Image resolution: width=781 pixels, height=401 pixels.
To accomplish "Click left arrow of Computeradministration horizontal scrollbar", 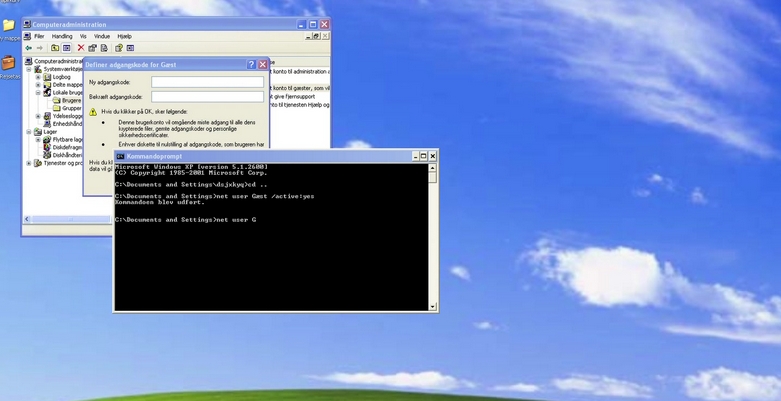I will (27, 219).
